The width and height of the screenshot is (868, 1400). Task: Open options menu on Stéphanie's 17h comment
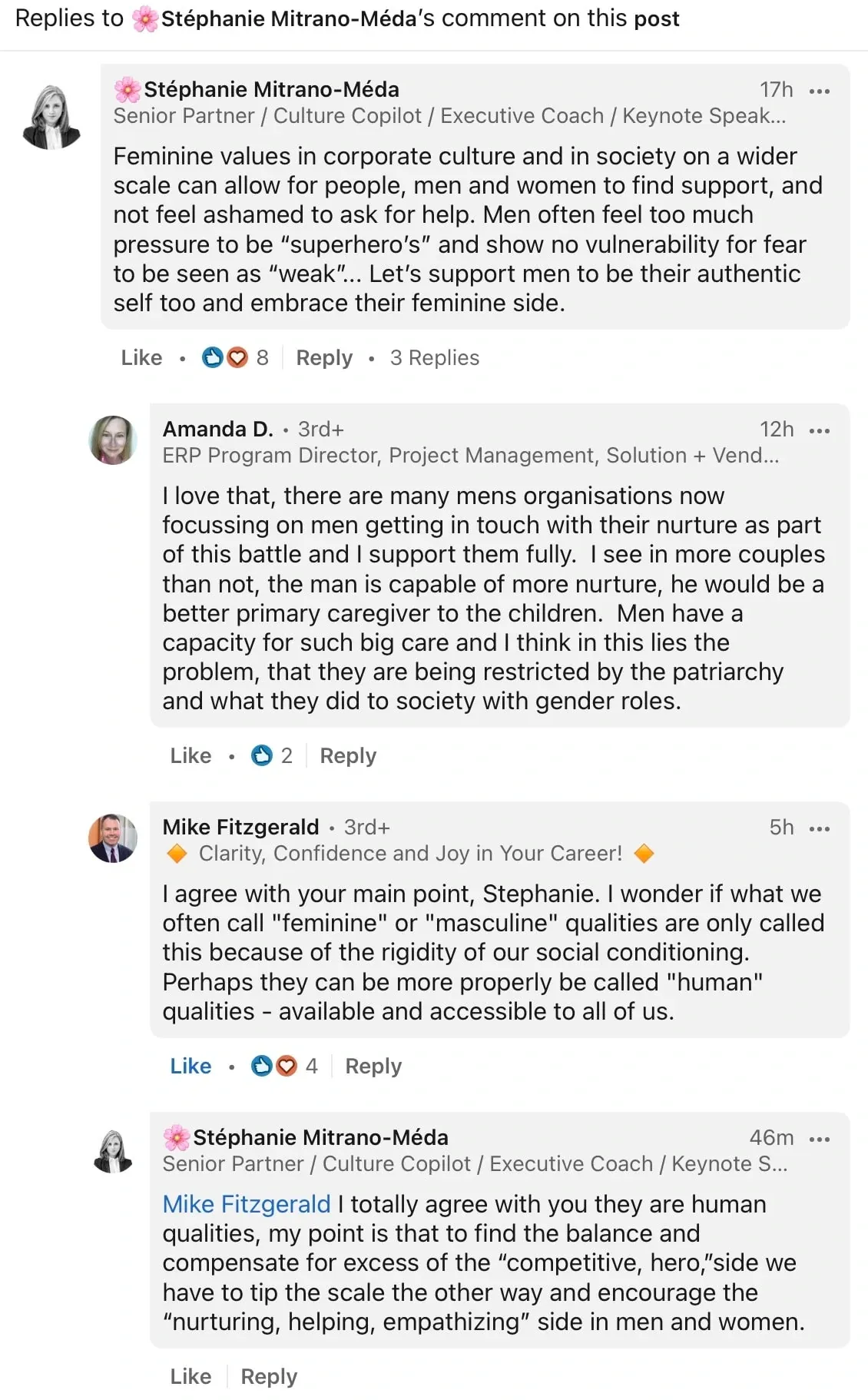click(x=820, y=91)
